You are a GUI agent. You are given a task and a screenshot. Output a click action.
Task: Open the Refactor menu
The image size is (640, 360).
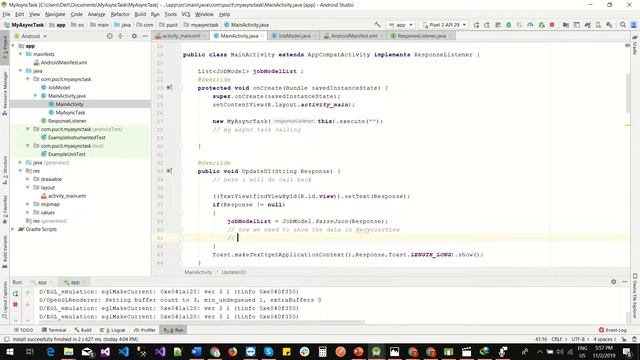point(120,14)
